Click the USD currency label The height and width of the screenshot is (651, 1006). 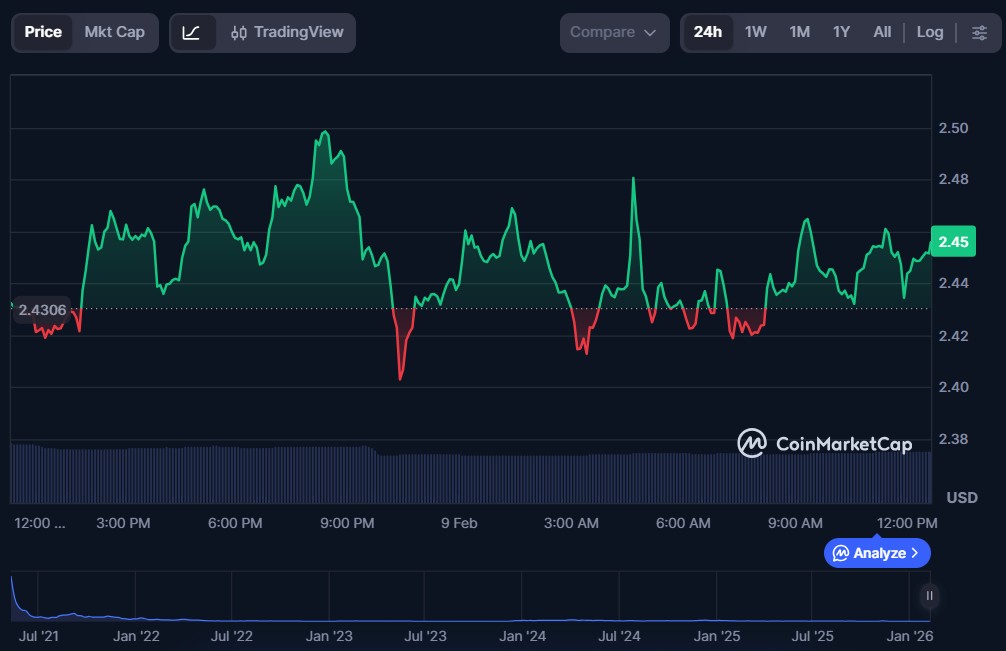click(x=961, y=497)
